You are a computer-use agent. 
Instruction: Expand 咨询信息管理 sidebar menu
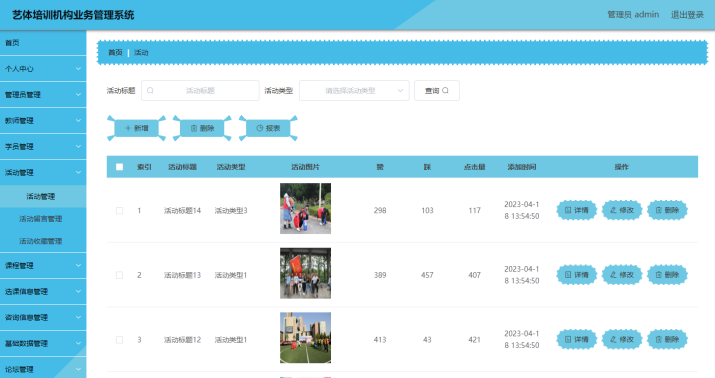[43, 318]
